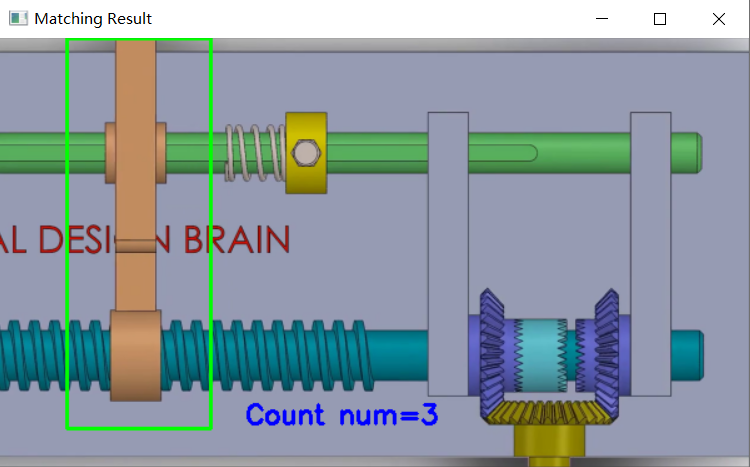The width and height of the screenshot is (750, 467).
Task: Click the 'BRAIN' red text
Action: click(x=237, y=240)
